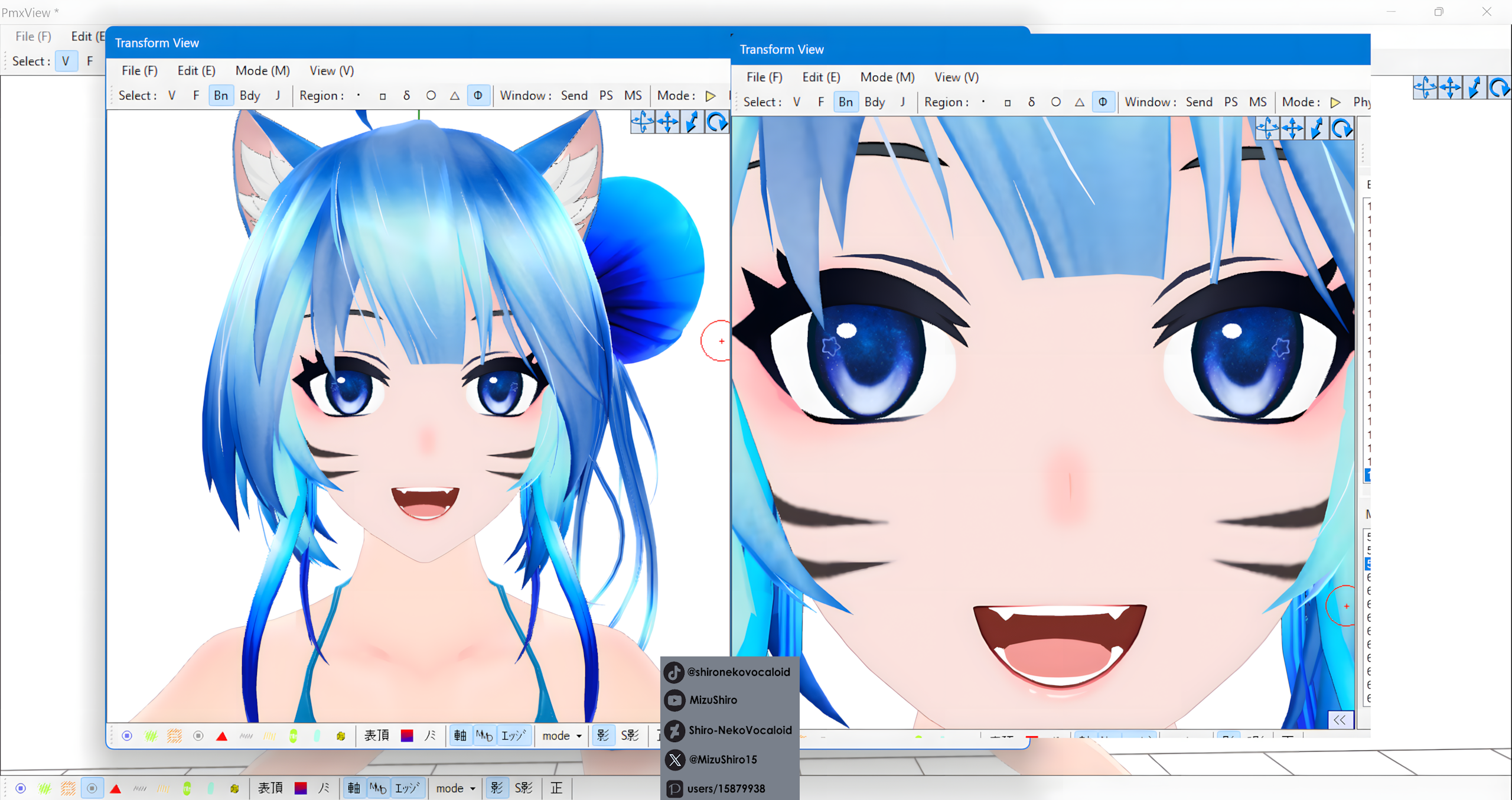The width and height of the screenshot is (1512, 800).
Task: Click PS button in right Transform View
Action: coord(1231,102)
